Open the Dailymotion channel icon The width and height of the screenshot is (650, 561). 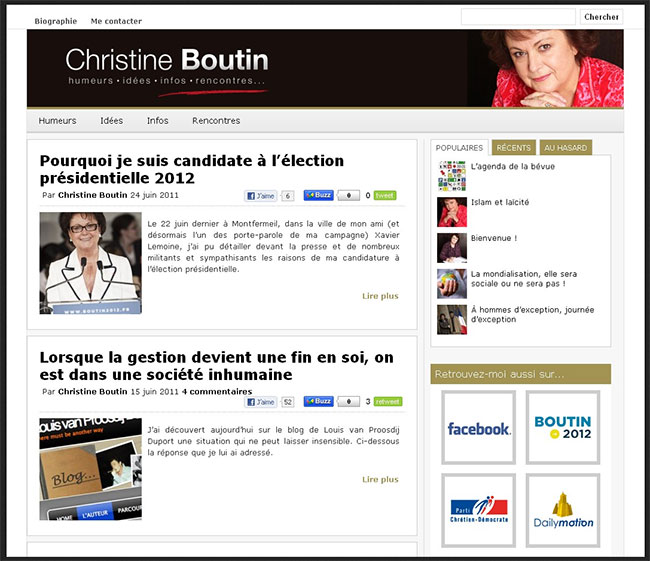click(x=562, y=510)
